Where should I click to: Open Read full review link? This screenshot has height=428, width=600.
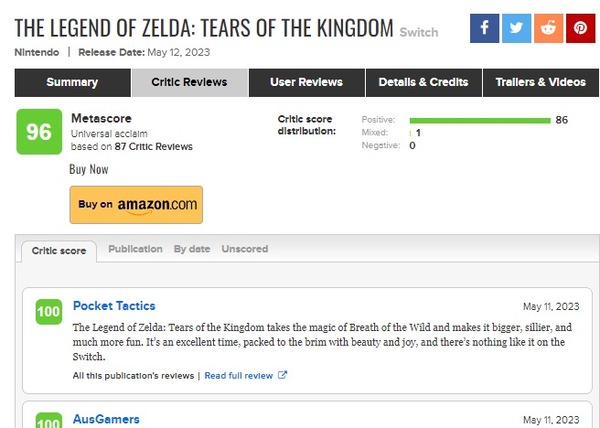(239, 376)
